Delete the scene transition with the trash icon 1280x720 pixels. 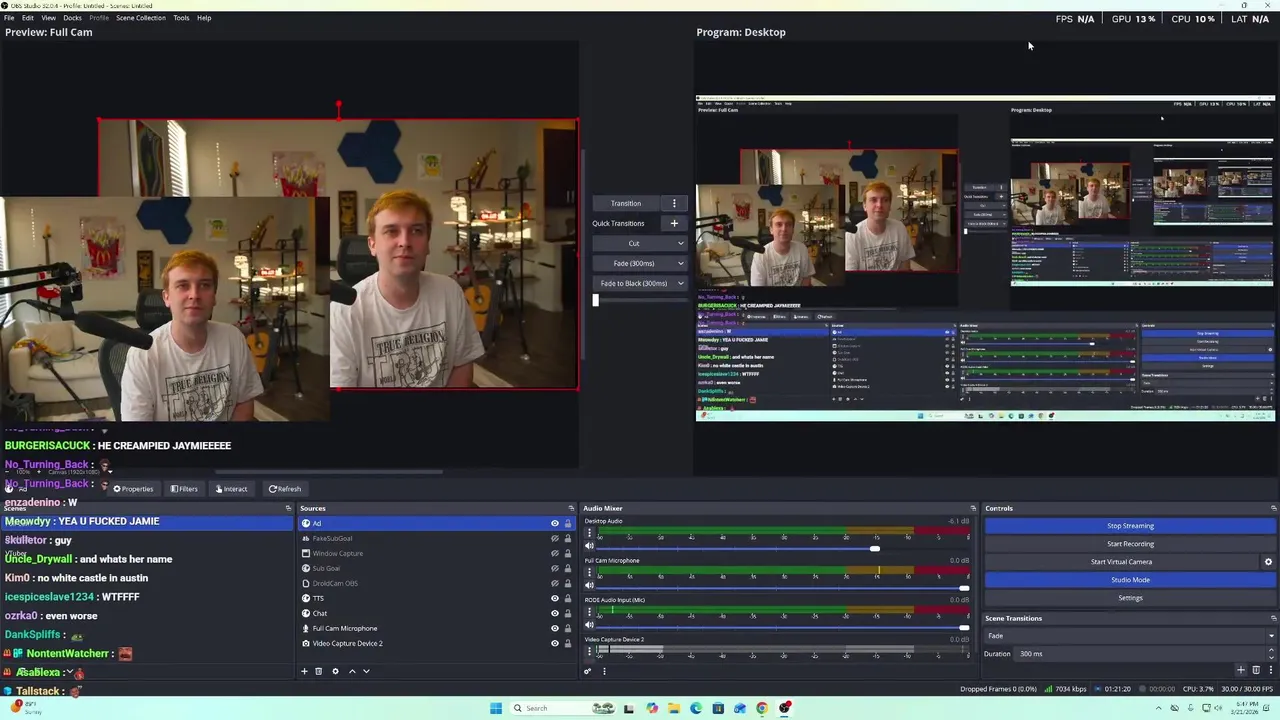tap(1256, 670)
